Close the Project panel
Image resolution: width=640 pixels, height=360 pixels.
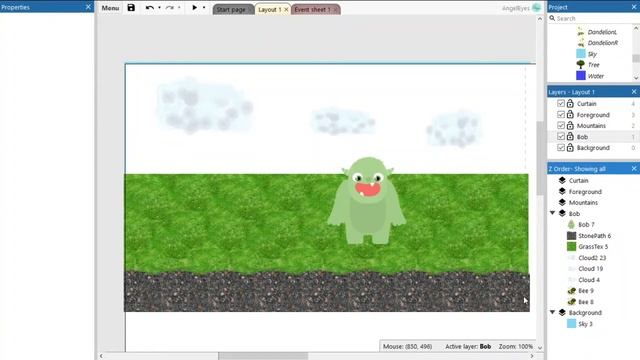click(634, 7)
